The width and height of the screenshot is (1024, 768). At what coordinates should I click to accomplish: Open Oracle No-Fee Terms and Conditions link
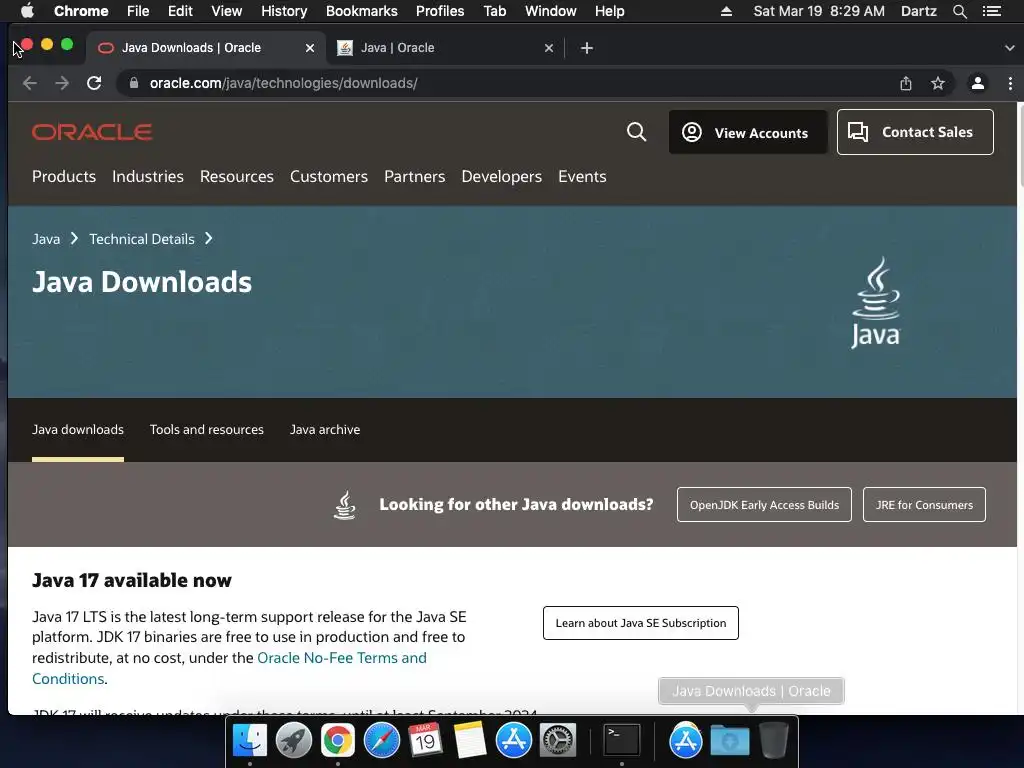pyautogui.click(x=342, y=658)
